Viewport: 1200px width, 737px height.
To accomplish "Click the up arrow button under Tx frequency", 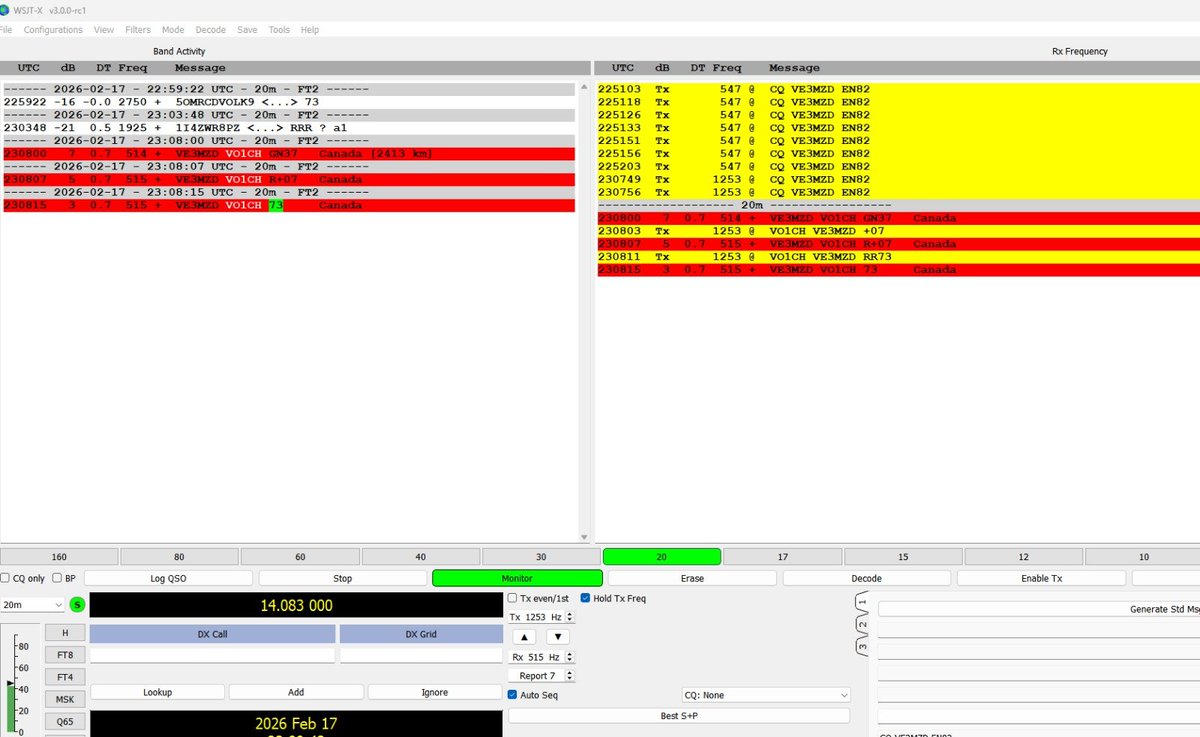I will (525, 637).
